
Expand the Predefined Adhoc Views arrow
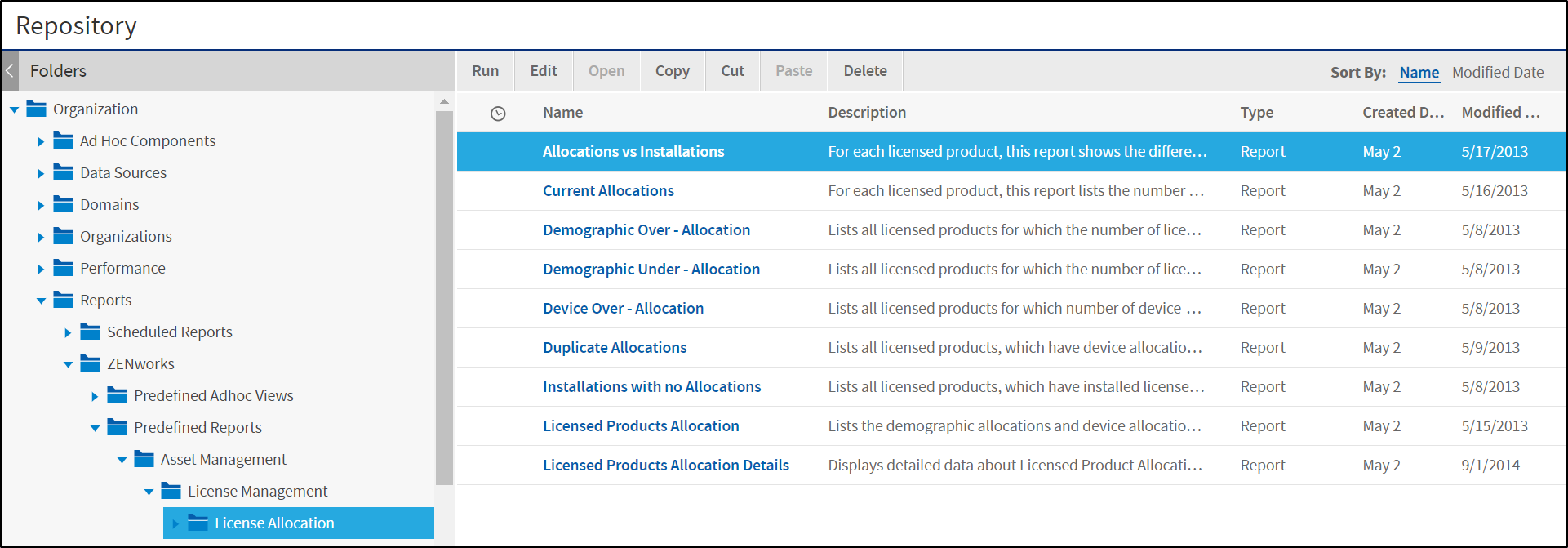tap(95, 396)
